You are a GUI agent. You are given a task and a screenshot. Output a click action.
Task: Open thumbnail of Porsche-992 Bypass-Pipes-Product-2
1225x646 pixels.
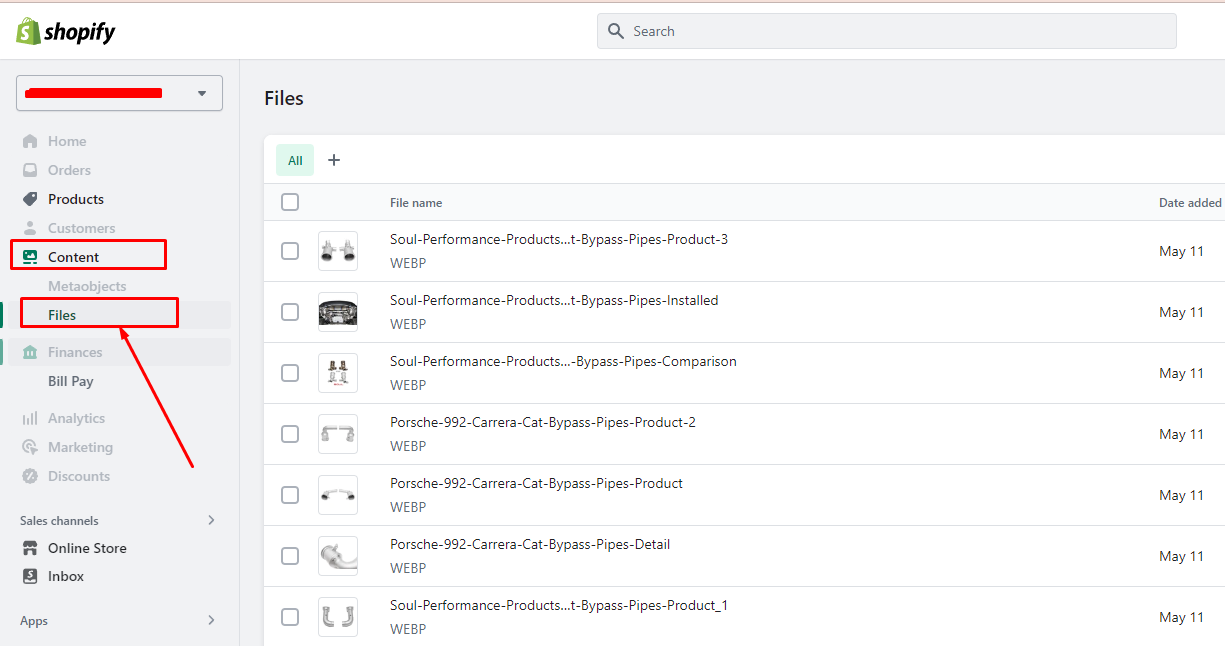(x=338, y=434)
